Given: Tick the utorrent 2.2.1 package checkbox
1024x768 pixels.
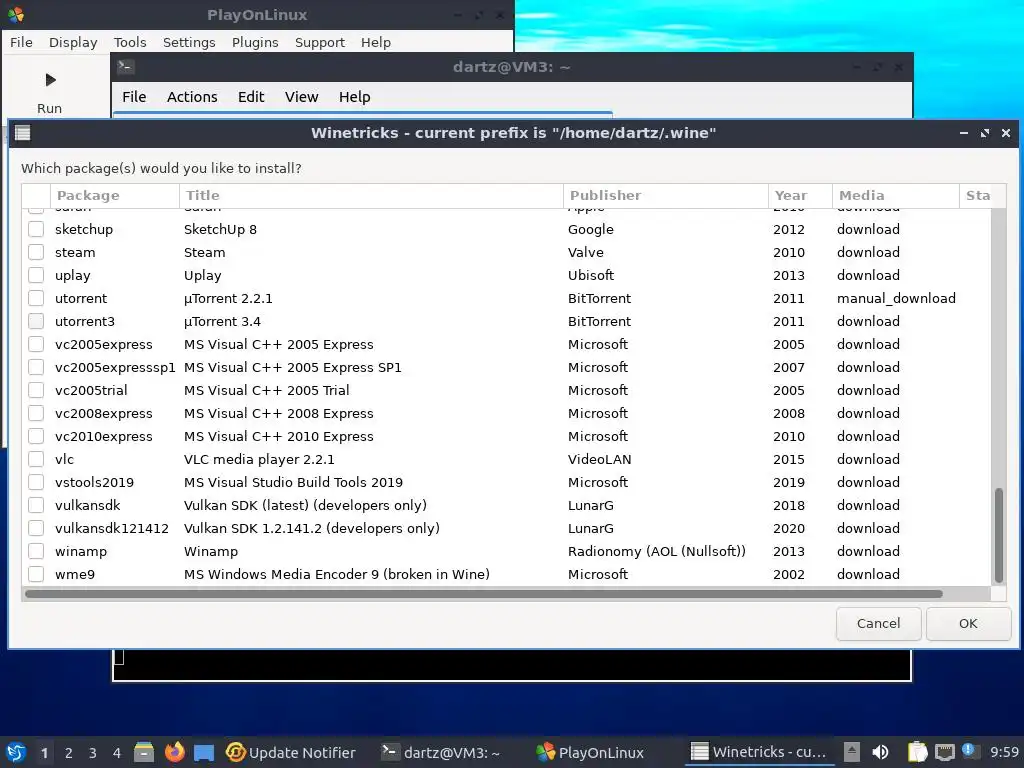Looking at the screenshot, I should point(36,298).
